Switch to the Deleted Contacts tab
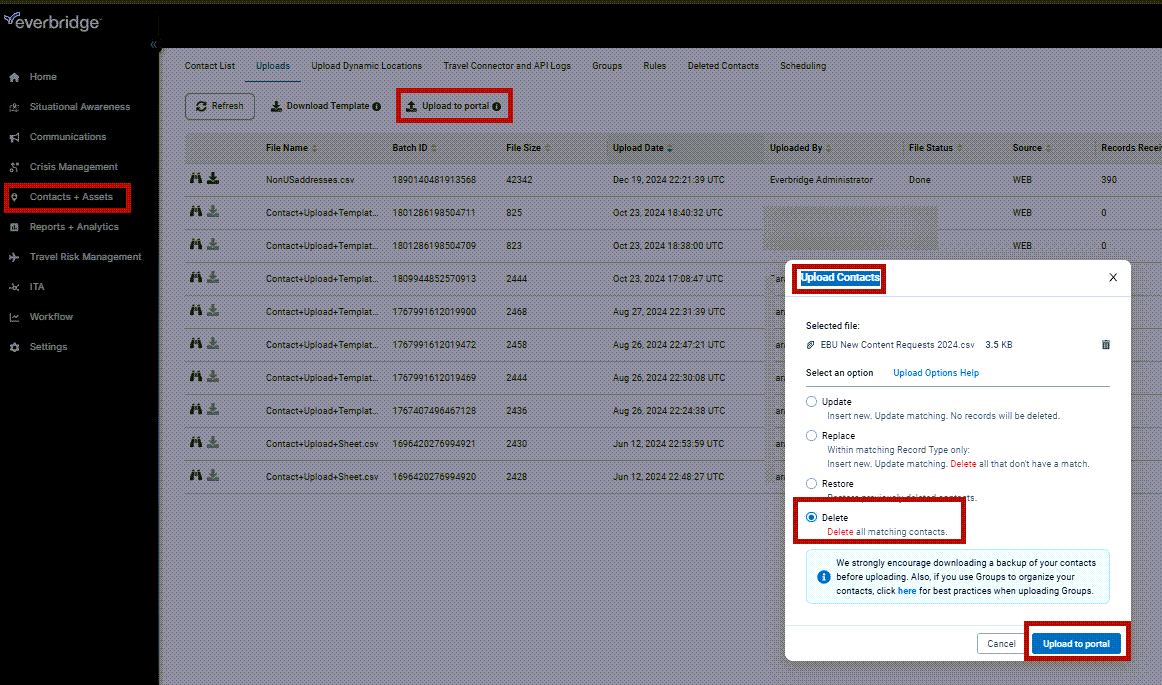The height and width of the screenshot is (685, 1162). click(723, 66)
